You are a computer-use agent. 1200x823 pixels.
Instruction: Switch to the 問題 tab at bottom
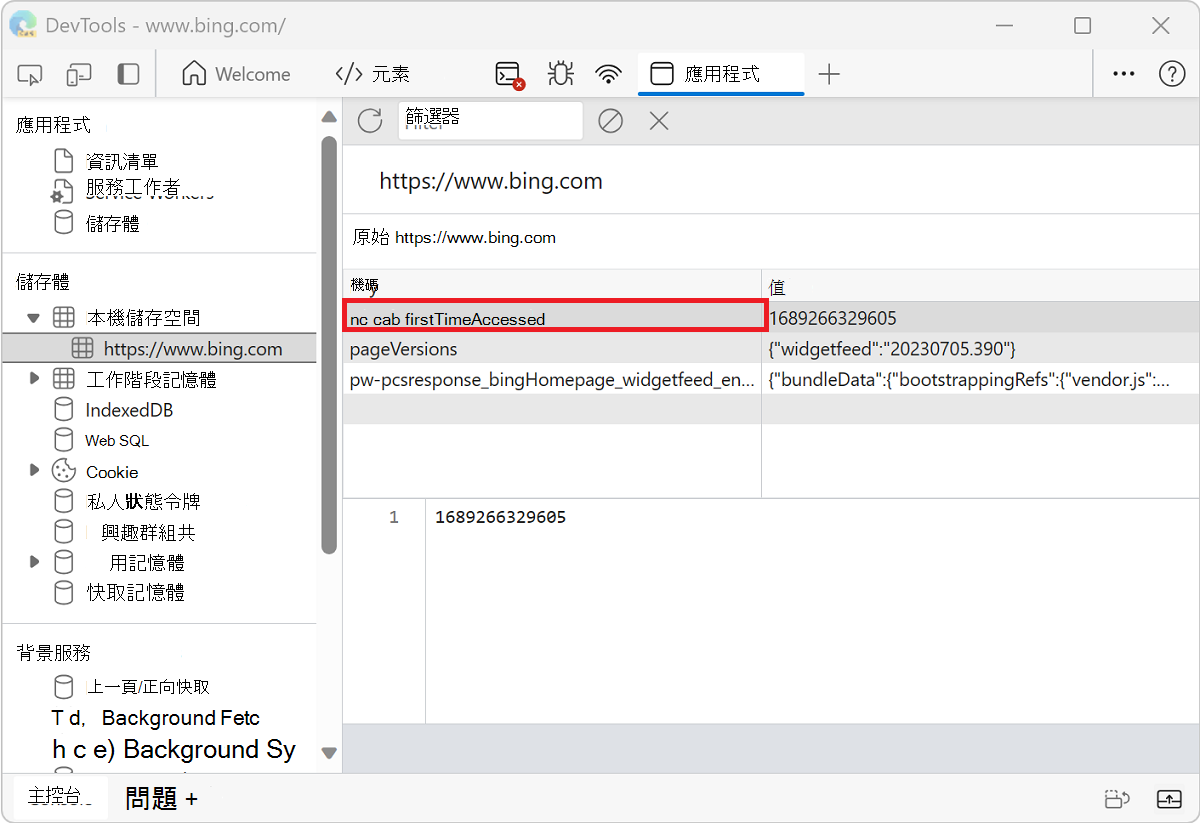click(153, 798)
